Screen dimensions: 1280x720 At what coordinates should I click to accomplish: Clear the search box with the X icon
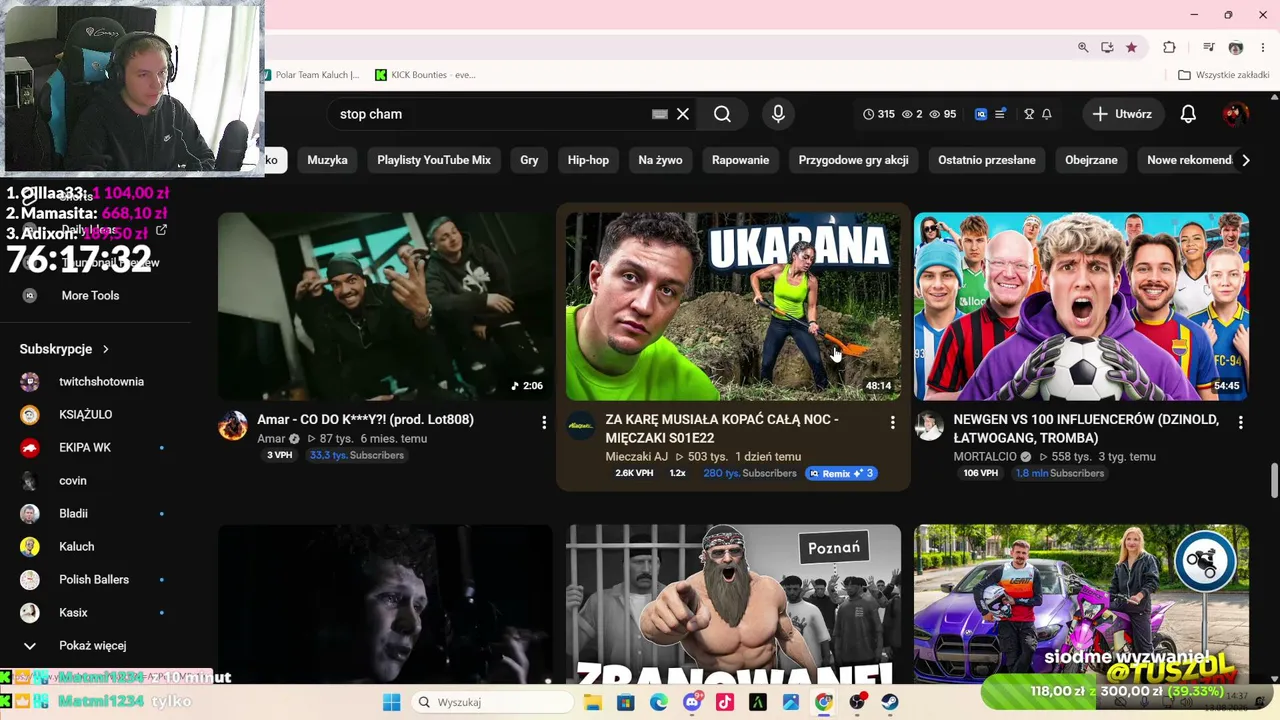tap(683, 114)
